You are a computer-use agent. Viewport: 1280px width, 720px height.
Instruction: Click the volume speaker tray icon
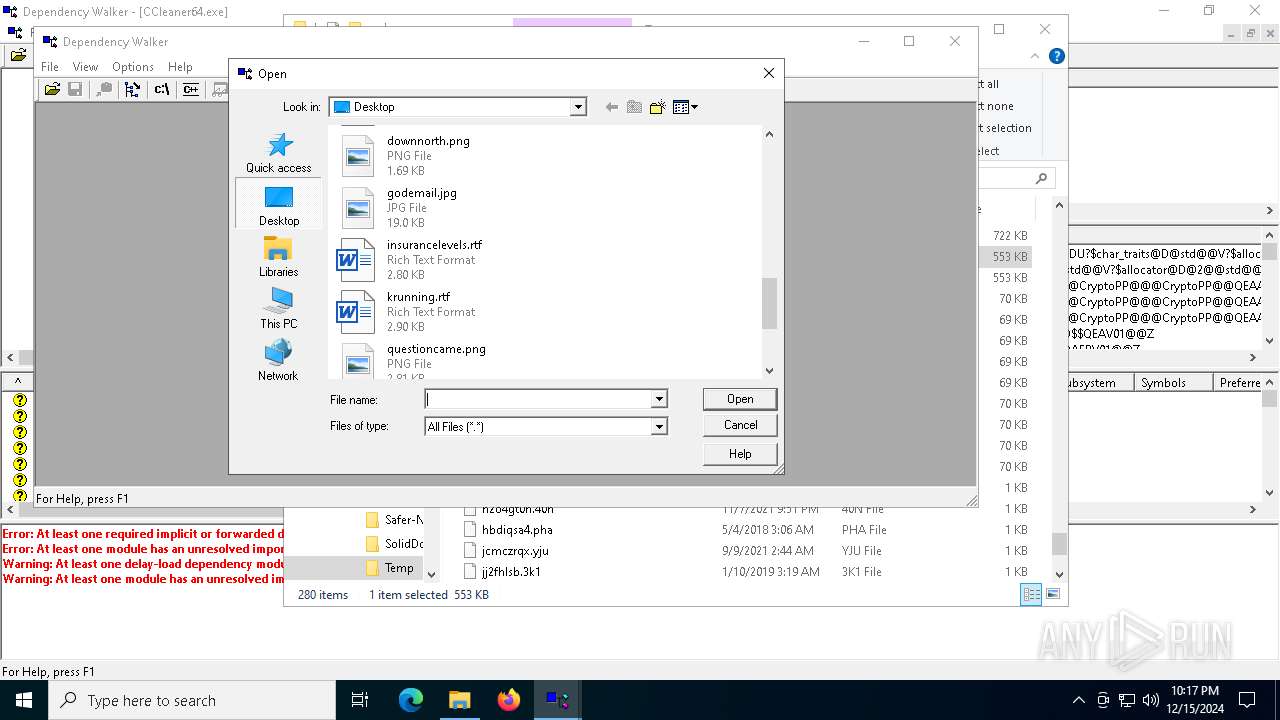pos(1150,700)
